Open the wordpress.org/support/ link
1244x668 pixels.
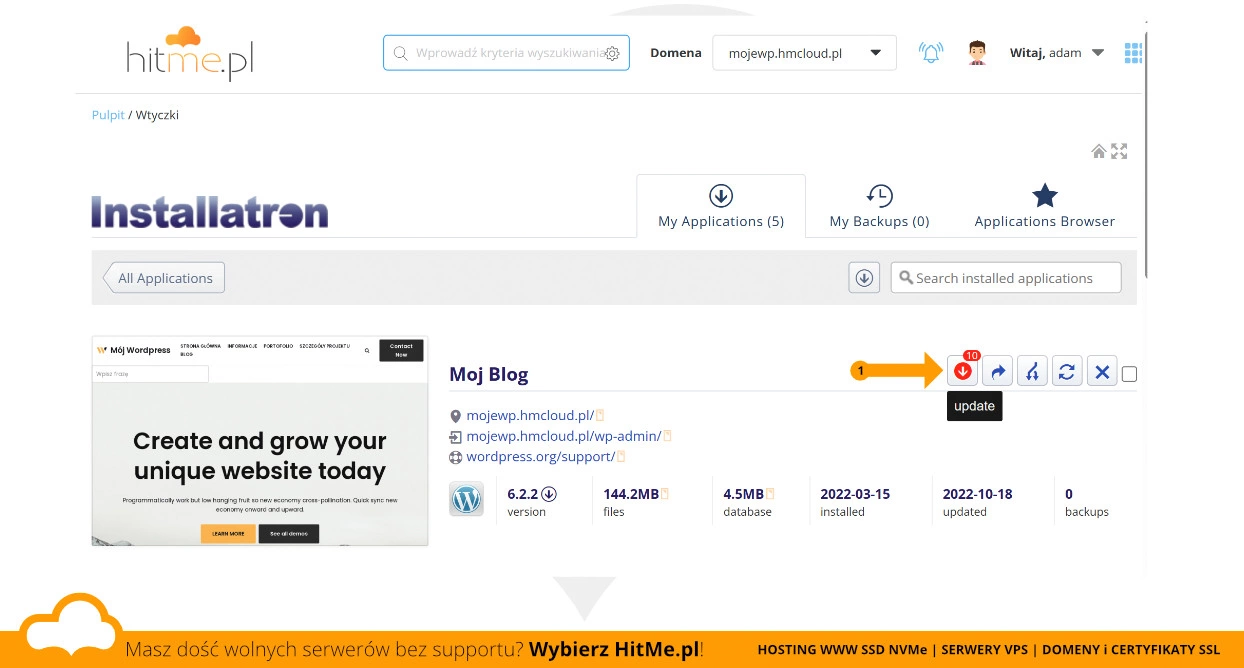(540, 457)
